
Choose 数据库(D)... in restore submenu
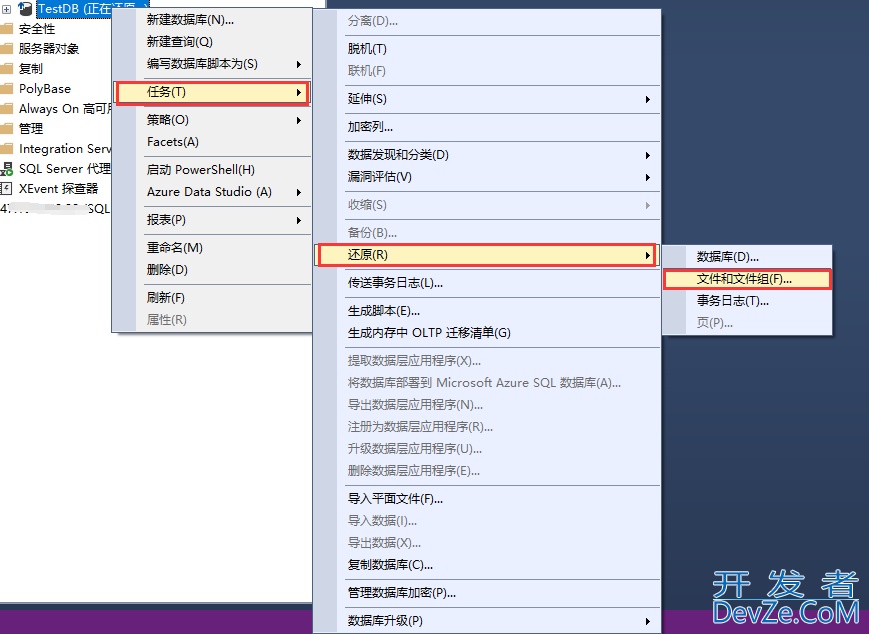point(747,257)
